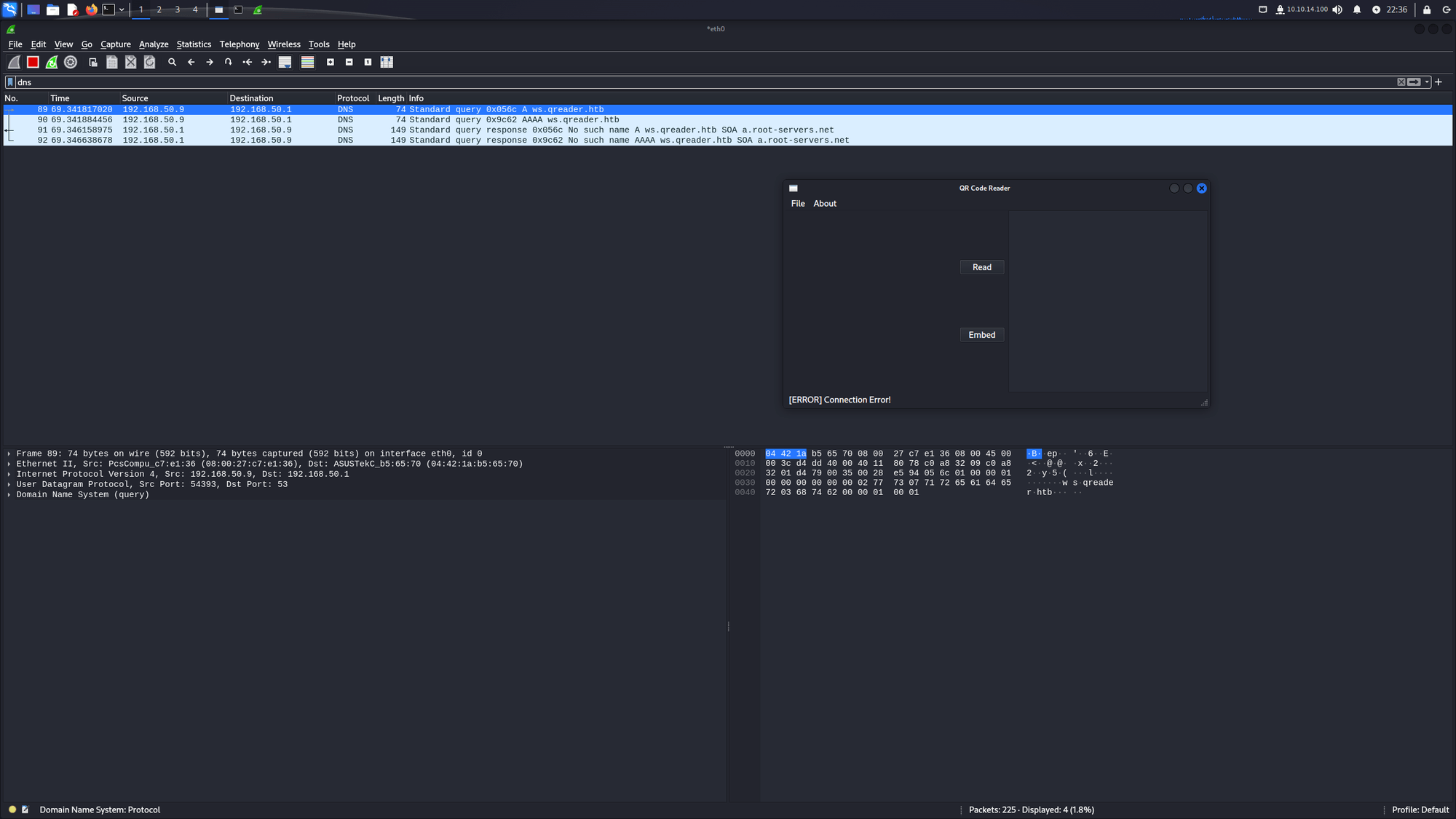The height and width of the screenshot is (819, 1456).
Task: Lock the screen from panel
Action: click(1427, 9)
